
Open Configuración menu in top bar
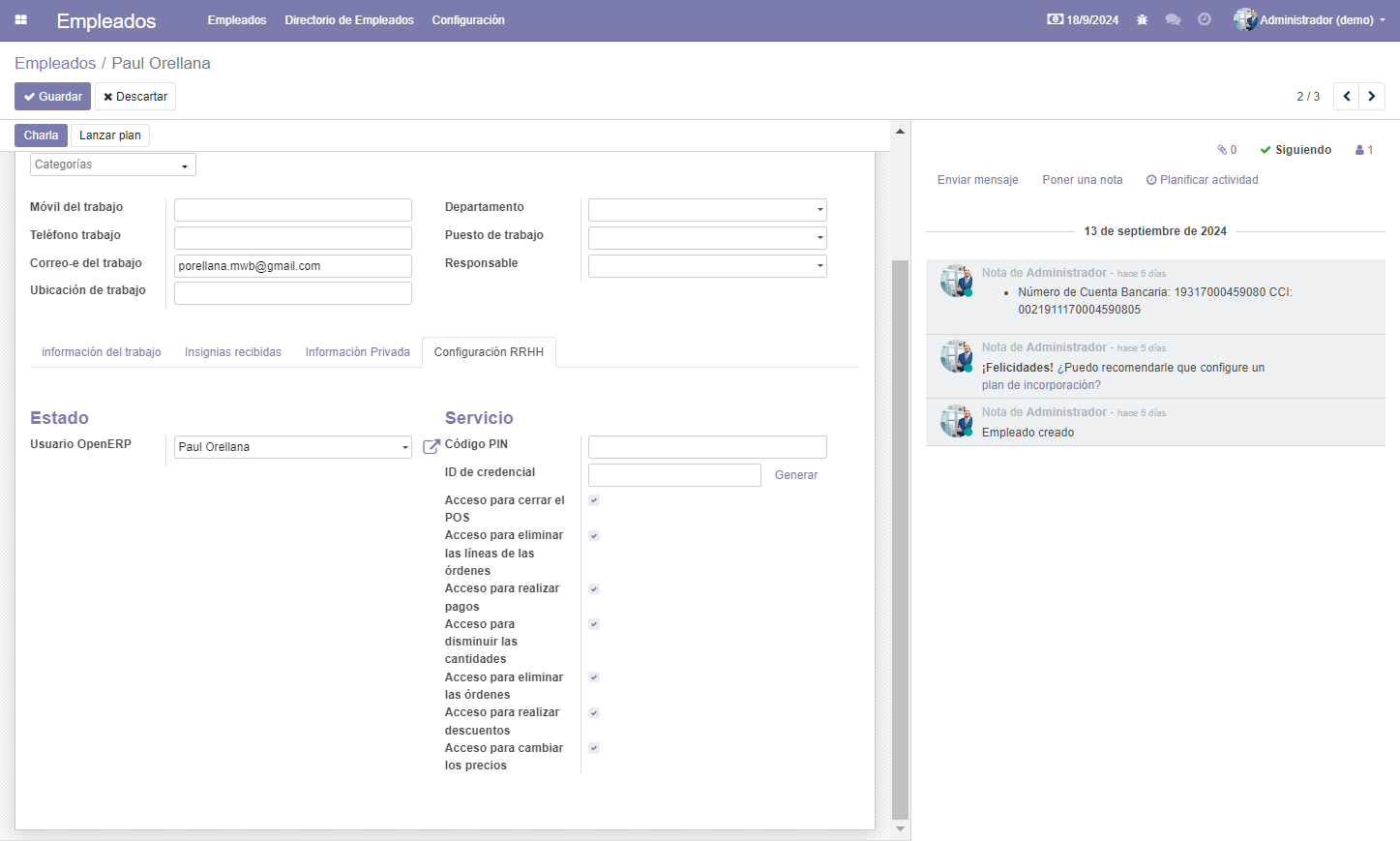pyautogui.click(x=468, y=19)
